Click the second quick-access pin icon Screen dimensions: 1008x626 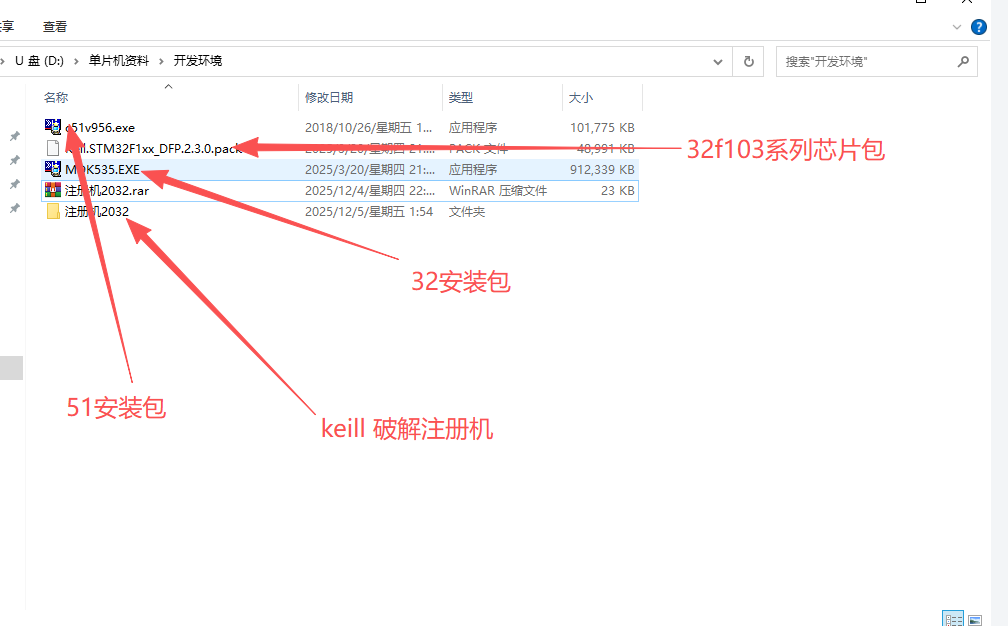[14, 160]
